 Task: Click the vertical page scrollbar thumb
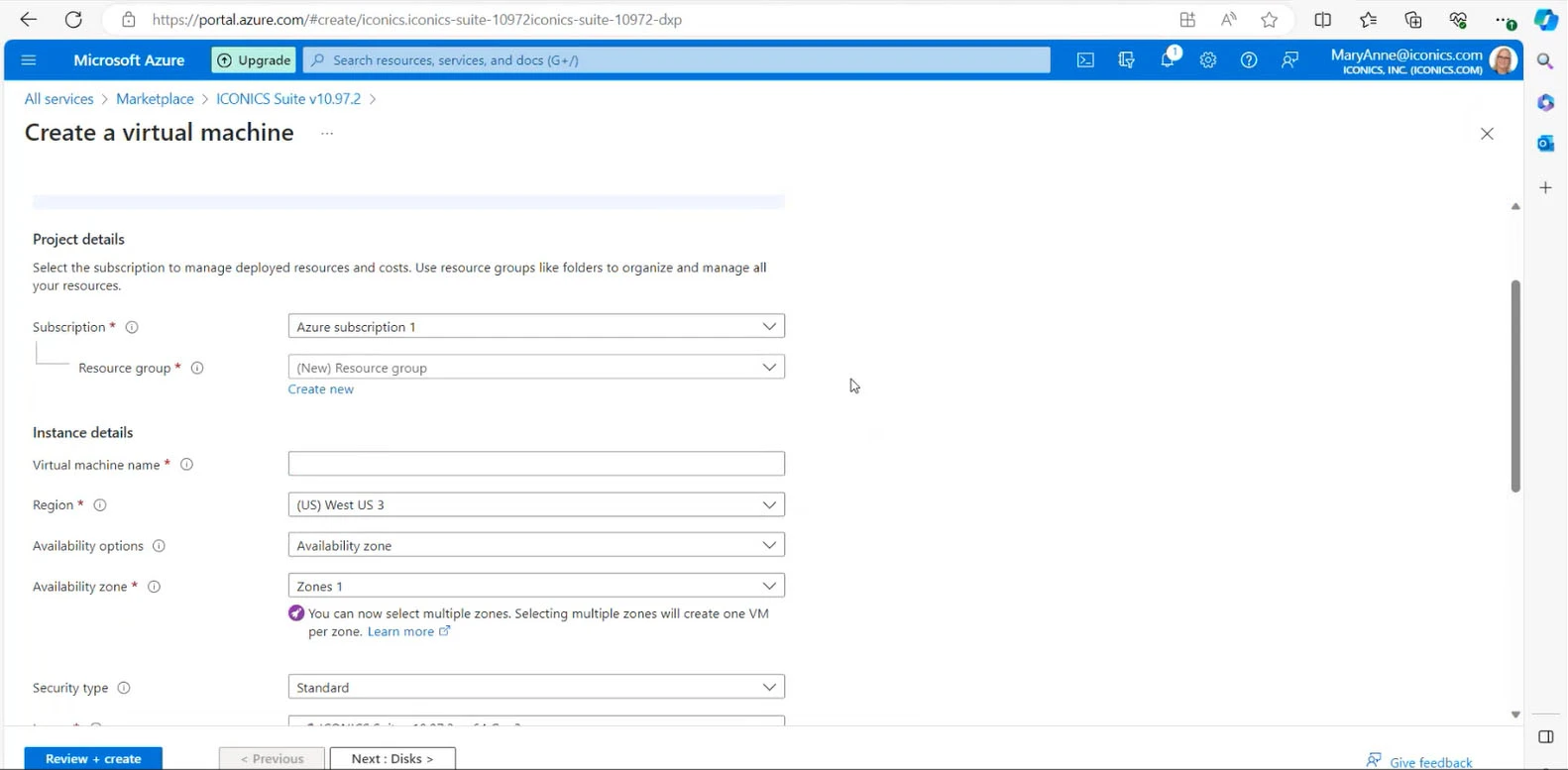coord(1514,386)
